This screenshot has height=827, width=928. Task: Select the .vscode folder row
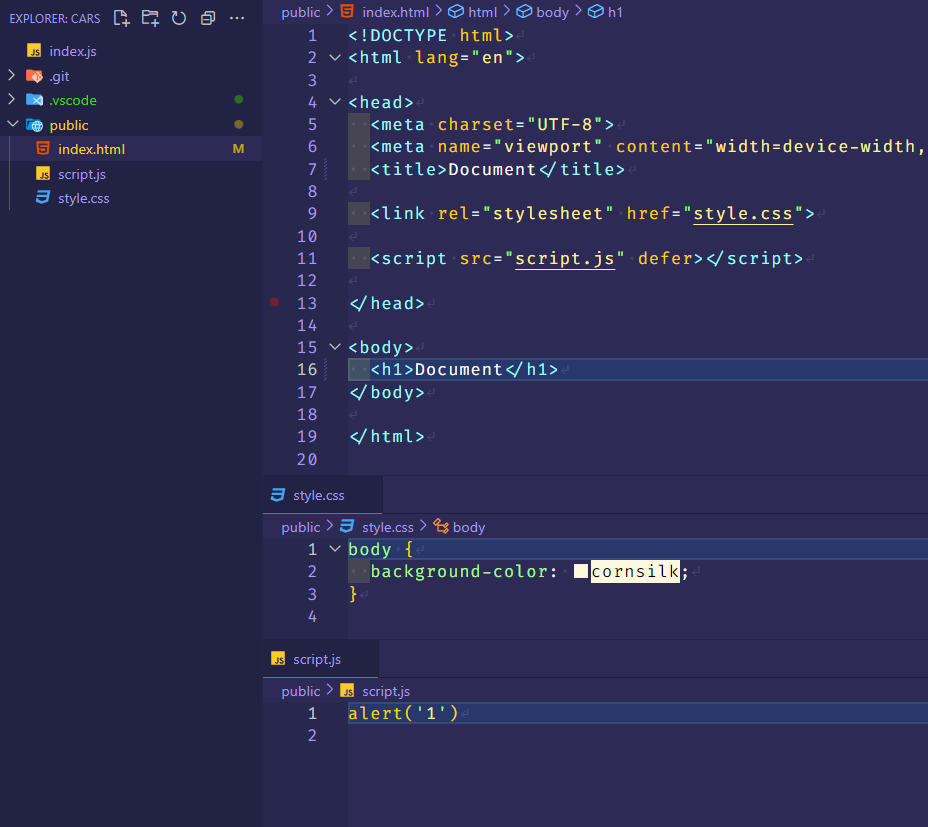(131, 101)
